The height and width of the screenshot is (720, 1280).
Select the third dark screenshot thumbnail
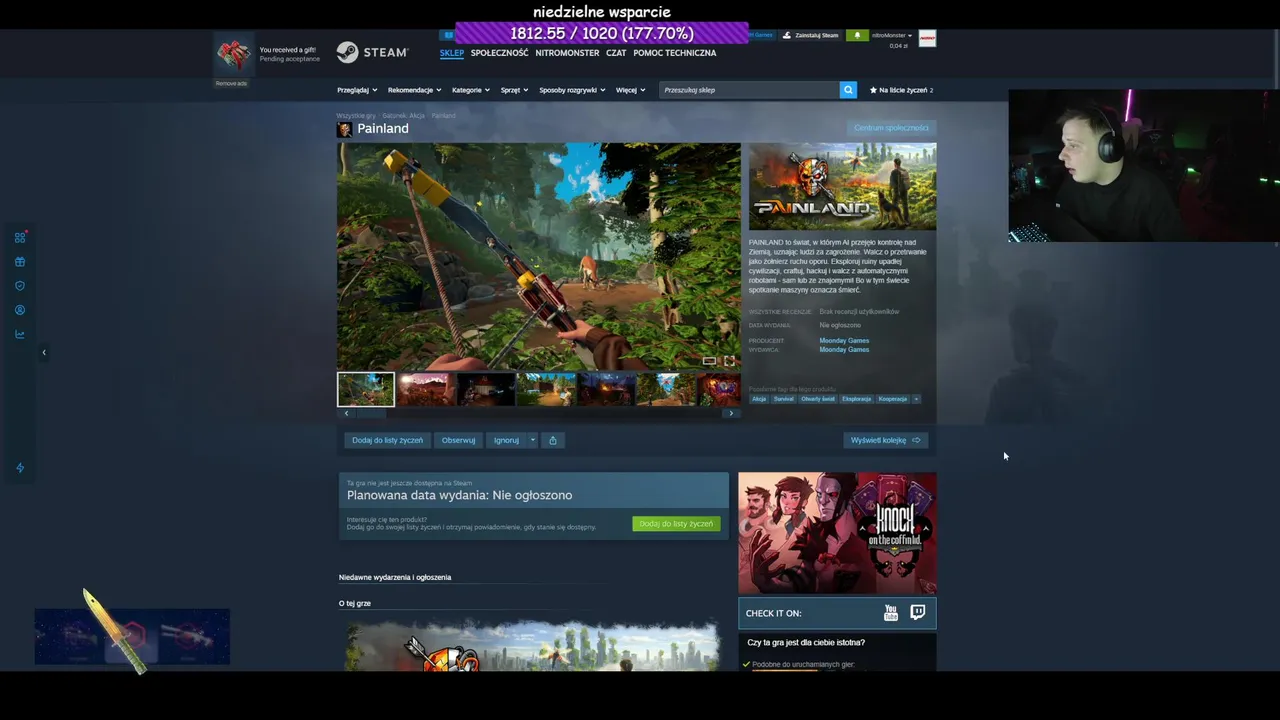pos(486,389)
